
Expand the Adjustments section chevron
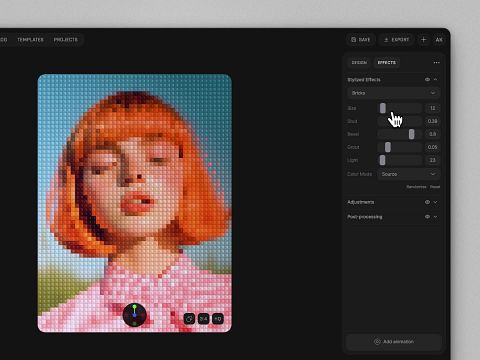point(435,202)
